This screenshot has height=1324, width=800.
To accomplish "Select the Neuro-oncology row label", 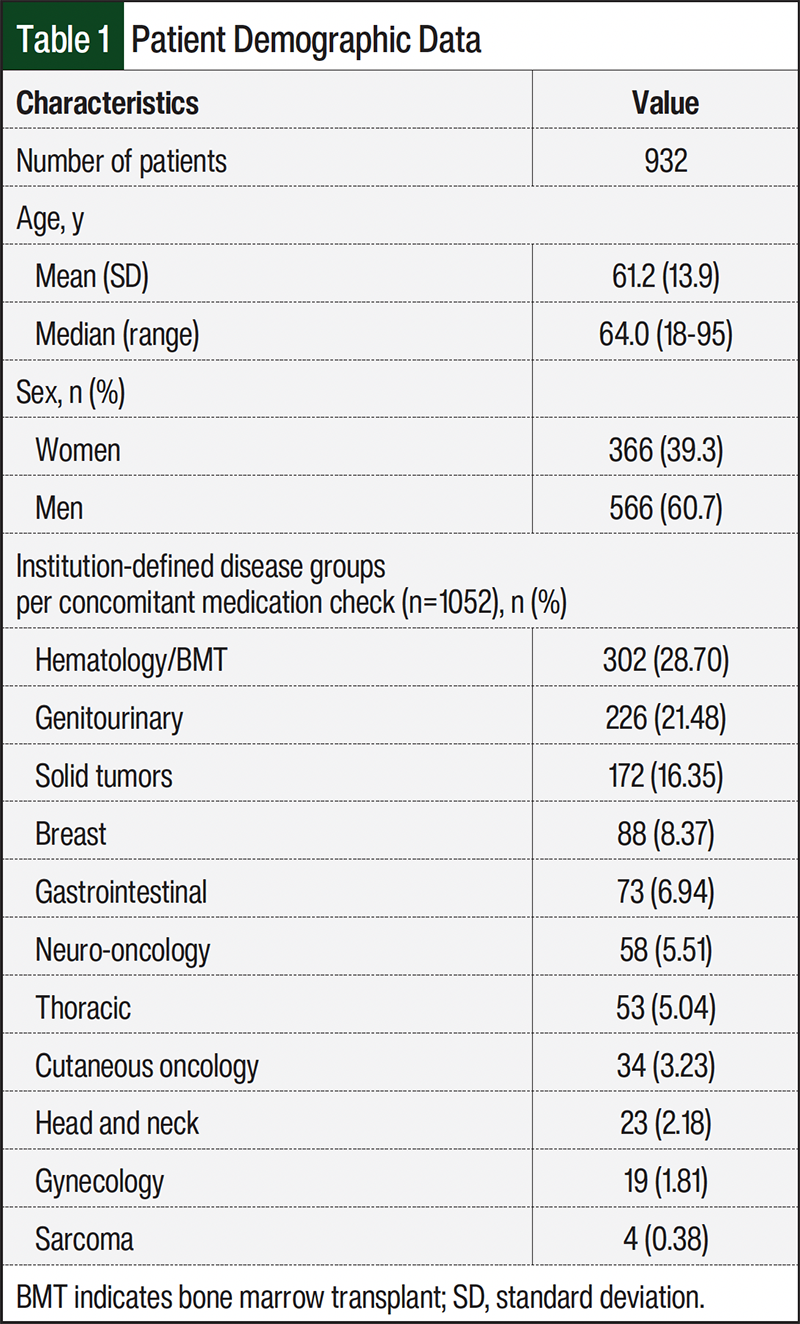I will 123,949.
